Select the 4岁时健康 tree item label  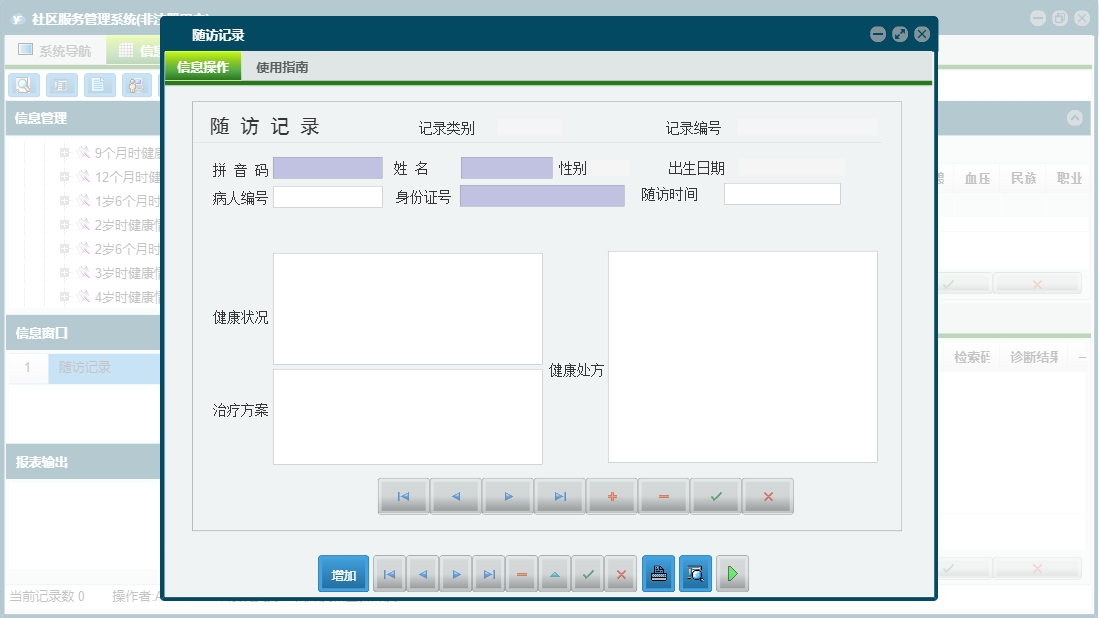coord(128,297)
